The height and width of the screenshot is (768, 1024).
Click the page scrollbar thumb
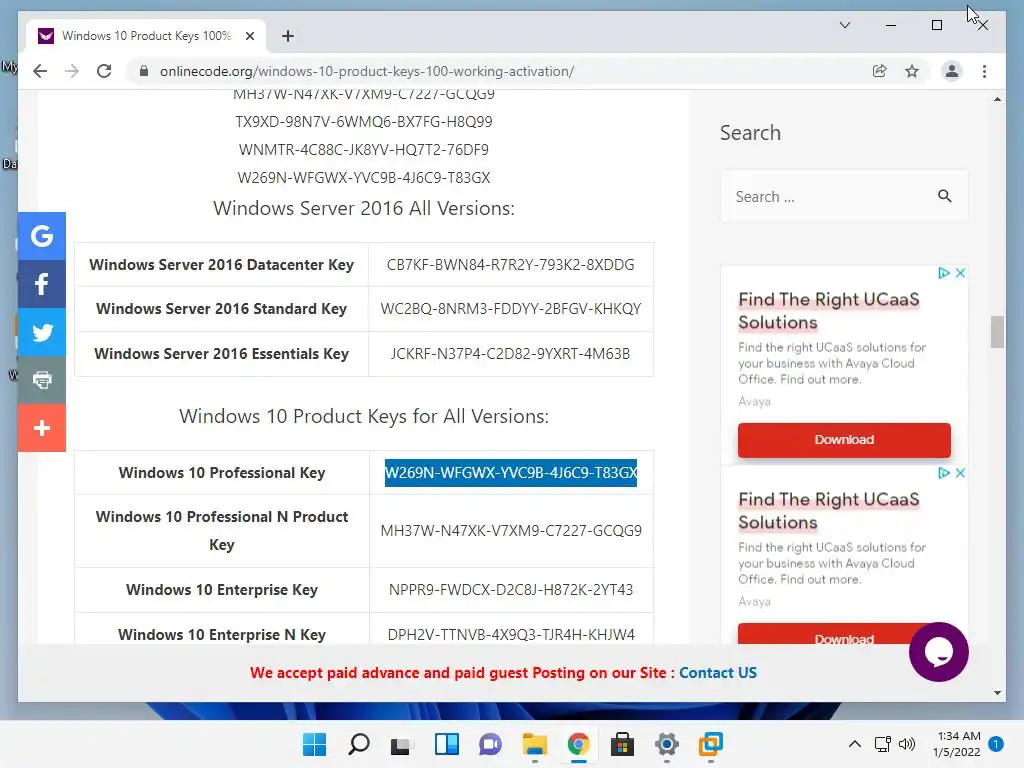coord(997,332)
